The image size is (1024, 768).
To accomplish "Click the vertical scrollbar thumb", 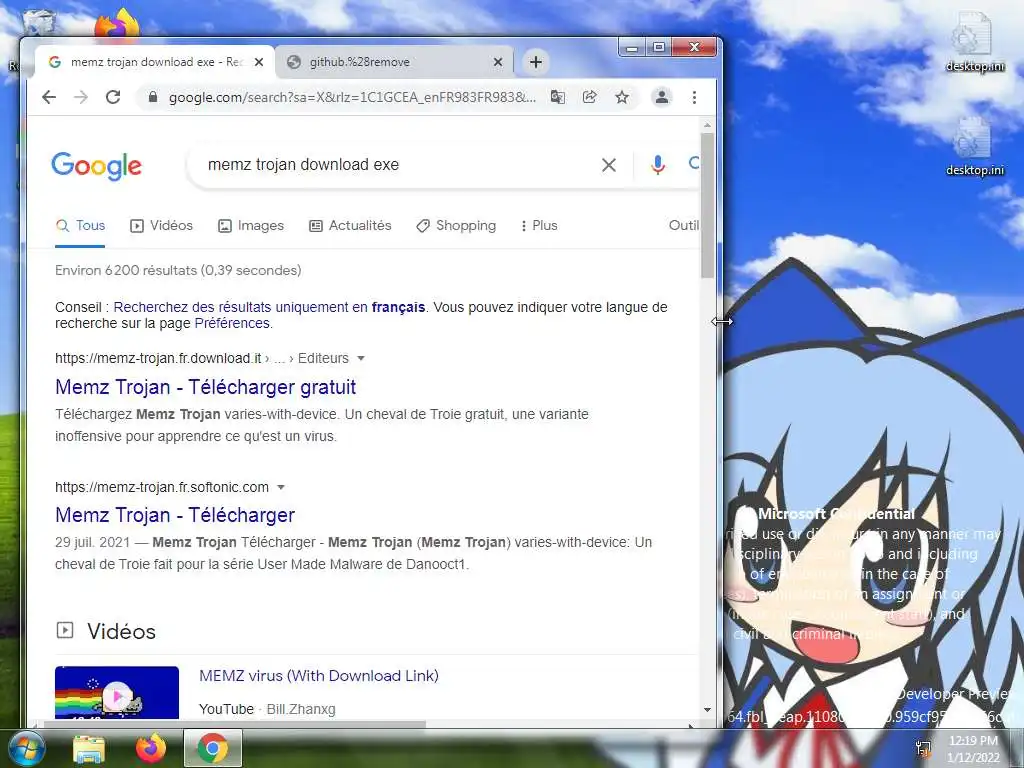I will [x=707, y=206].
